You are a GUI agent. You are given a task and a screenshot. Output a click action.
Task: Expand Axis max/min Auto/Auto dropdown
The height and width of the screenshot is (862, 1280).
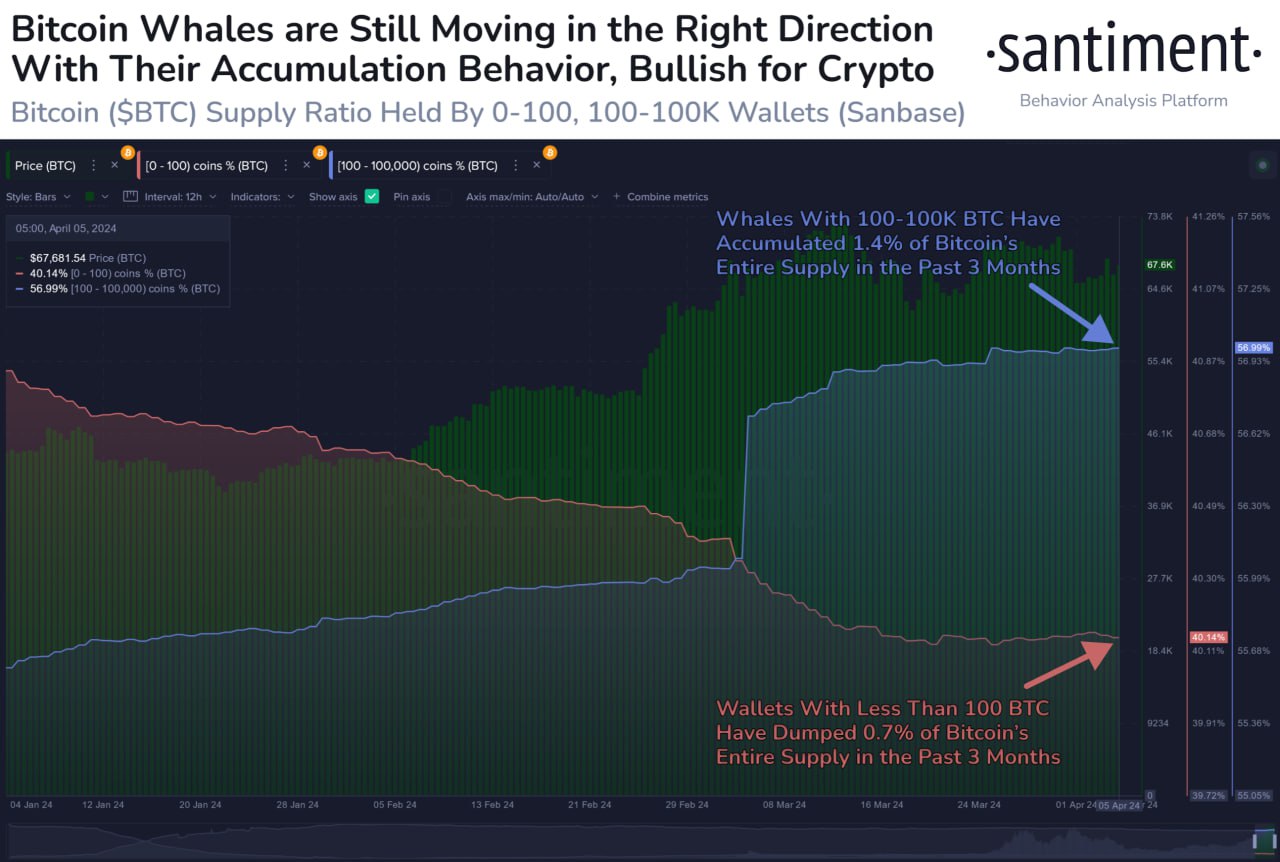click(532, 197)
